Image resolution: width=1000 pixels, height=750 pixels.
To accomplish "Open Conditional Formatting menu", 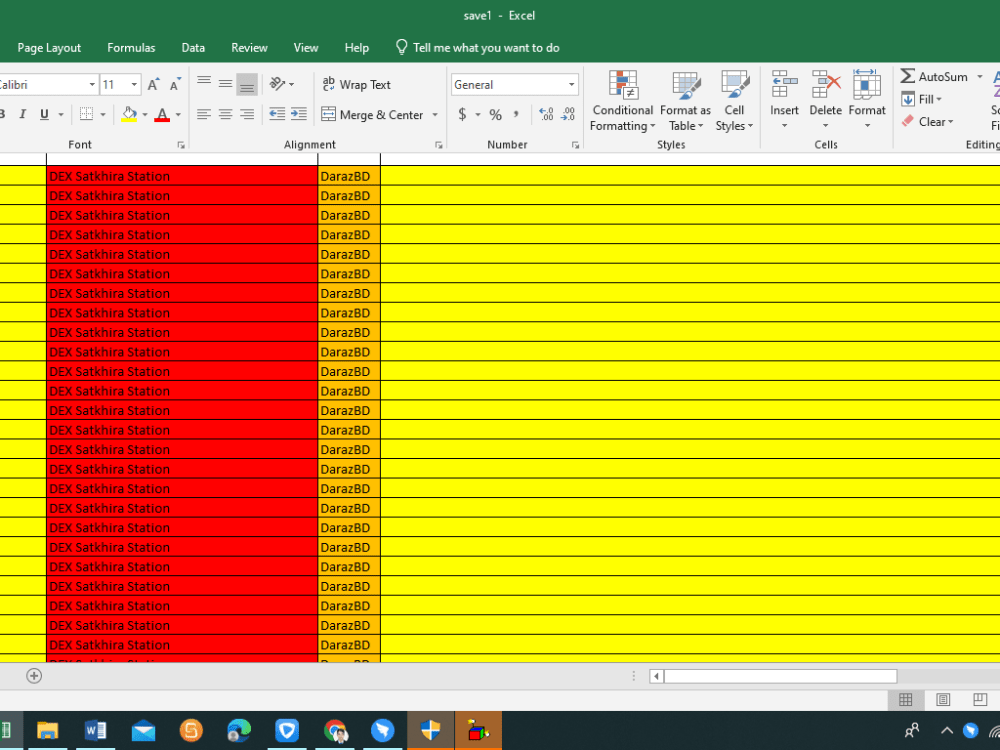I will pyautogui.click(x=622, y=101).
